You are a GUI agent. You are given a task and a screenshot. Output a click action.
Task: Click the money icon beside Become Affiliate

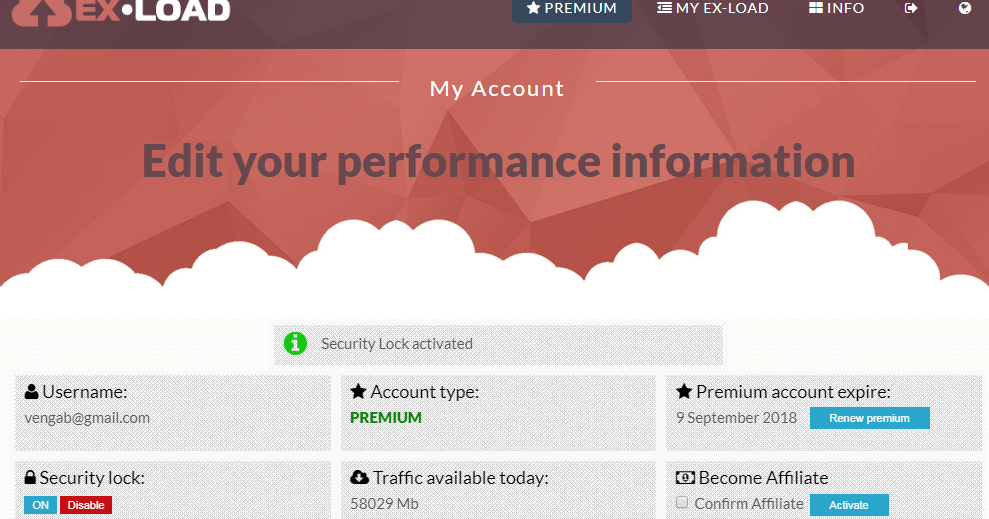pos(685,478)
